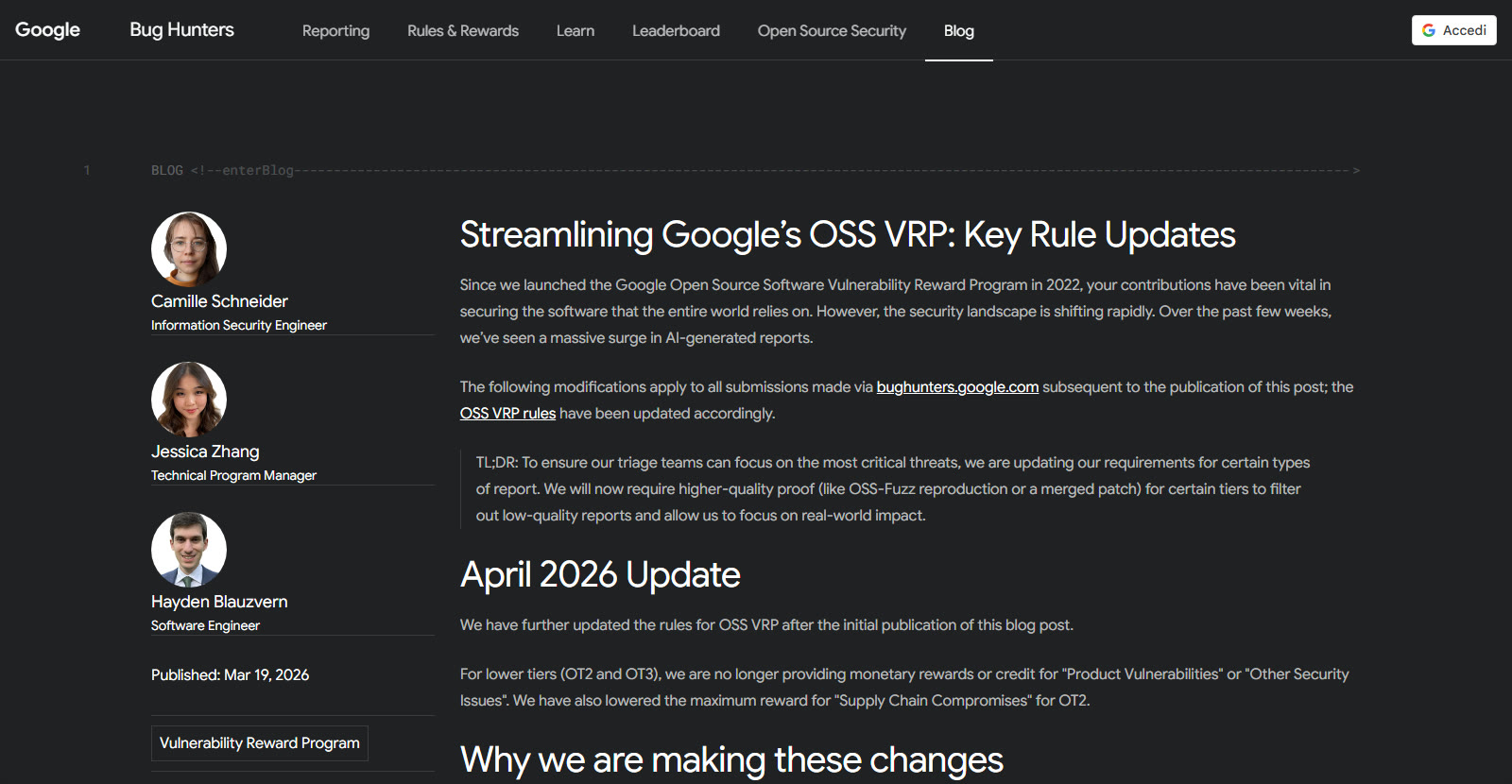
Task: Click Camille Schneider's profile photo
Action: (189, 249)
